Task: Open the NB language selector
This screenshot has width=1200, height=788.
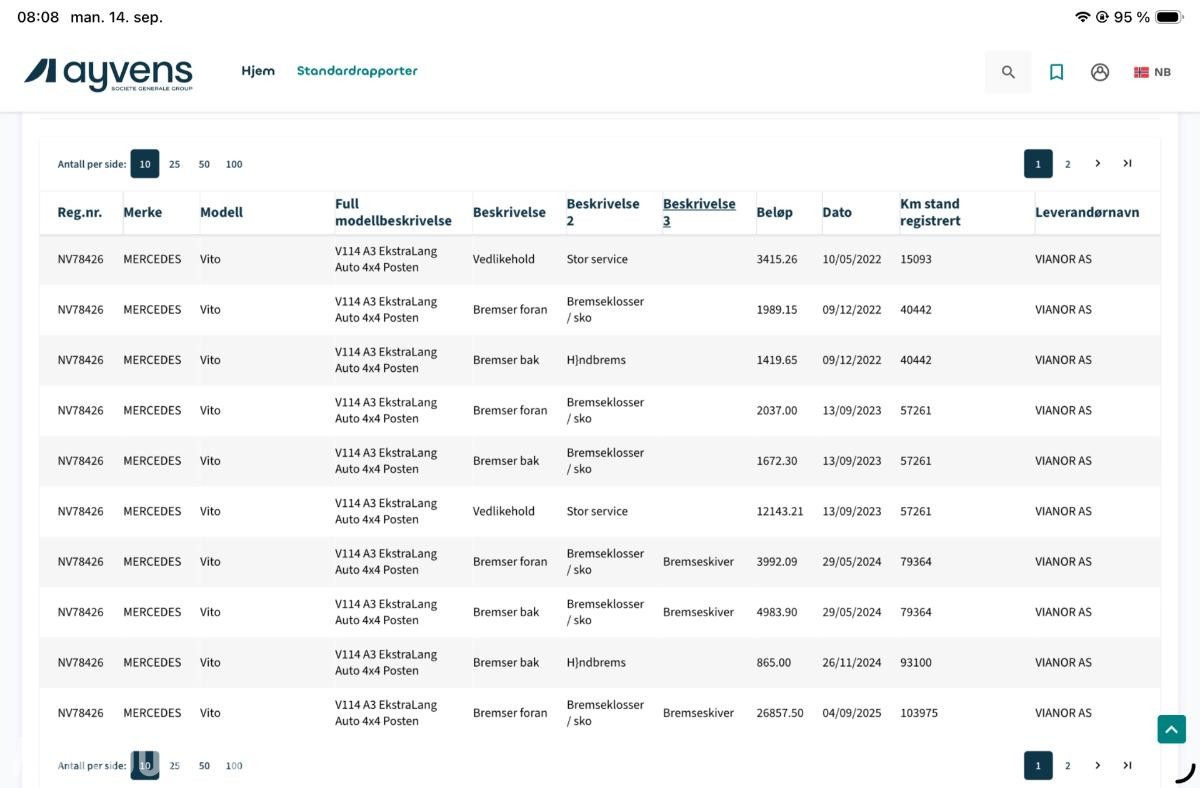Action: pos(1152,72)
